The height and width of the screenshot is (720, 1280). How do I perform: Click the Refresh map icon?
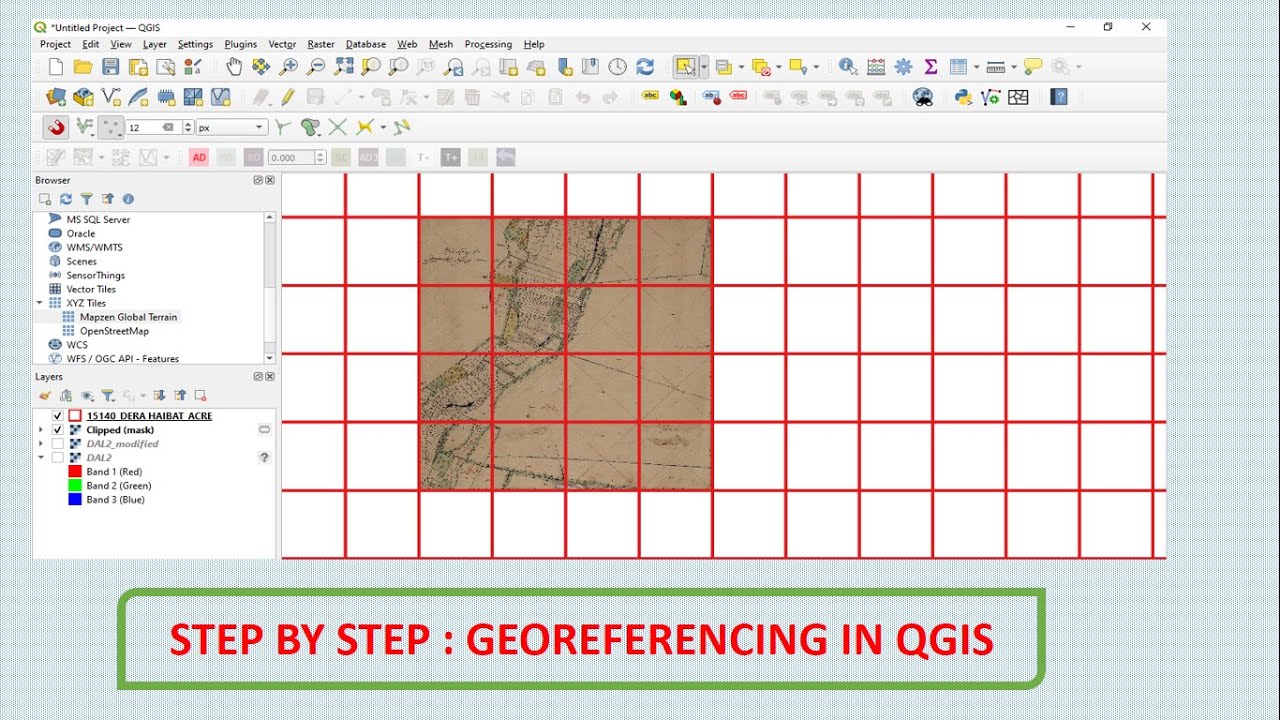(x=645, y=67)
